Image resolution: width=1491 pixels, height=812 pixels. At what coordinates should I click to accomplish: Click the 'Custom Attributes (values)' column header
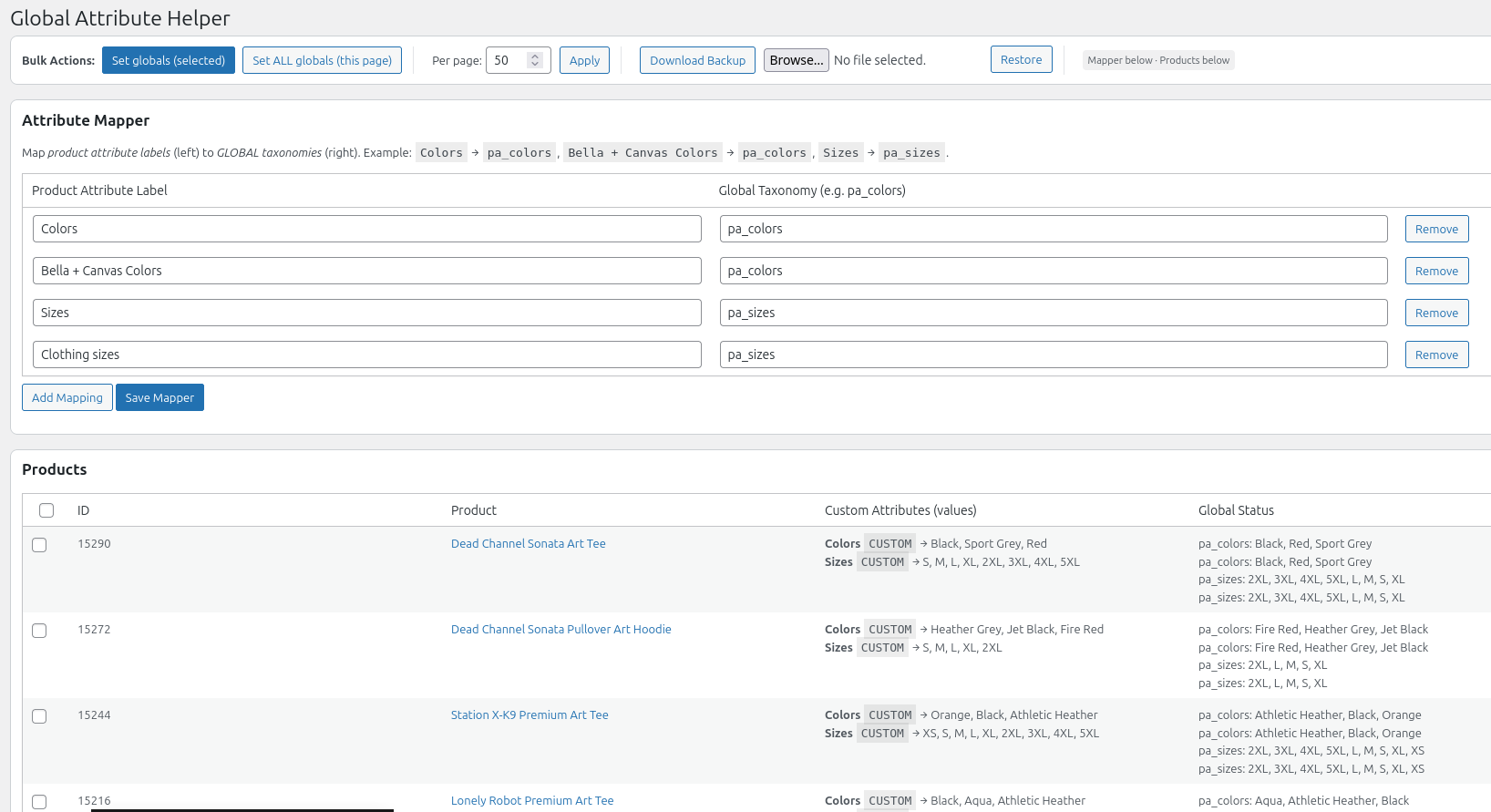point(900,510)
